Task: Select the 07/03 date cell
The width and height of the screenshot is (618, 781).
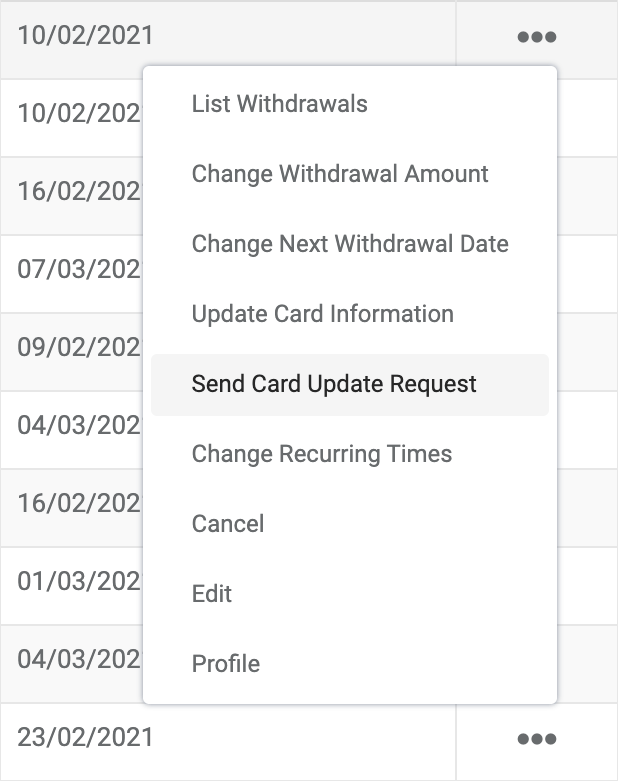Action: [80, 269]
